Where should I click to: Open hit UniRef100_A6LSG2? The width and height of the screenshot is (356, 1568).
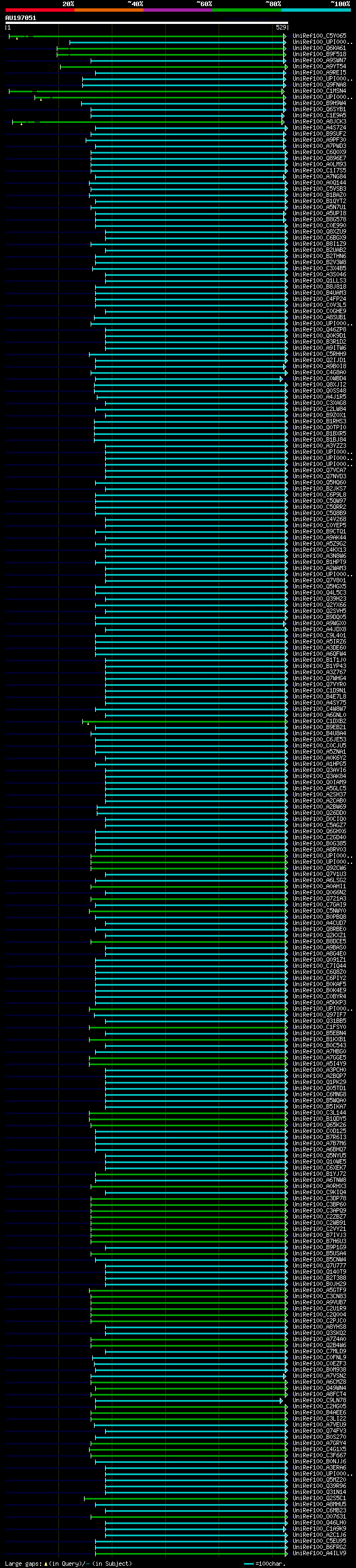[319, 880]
